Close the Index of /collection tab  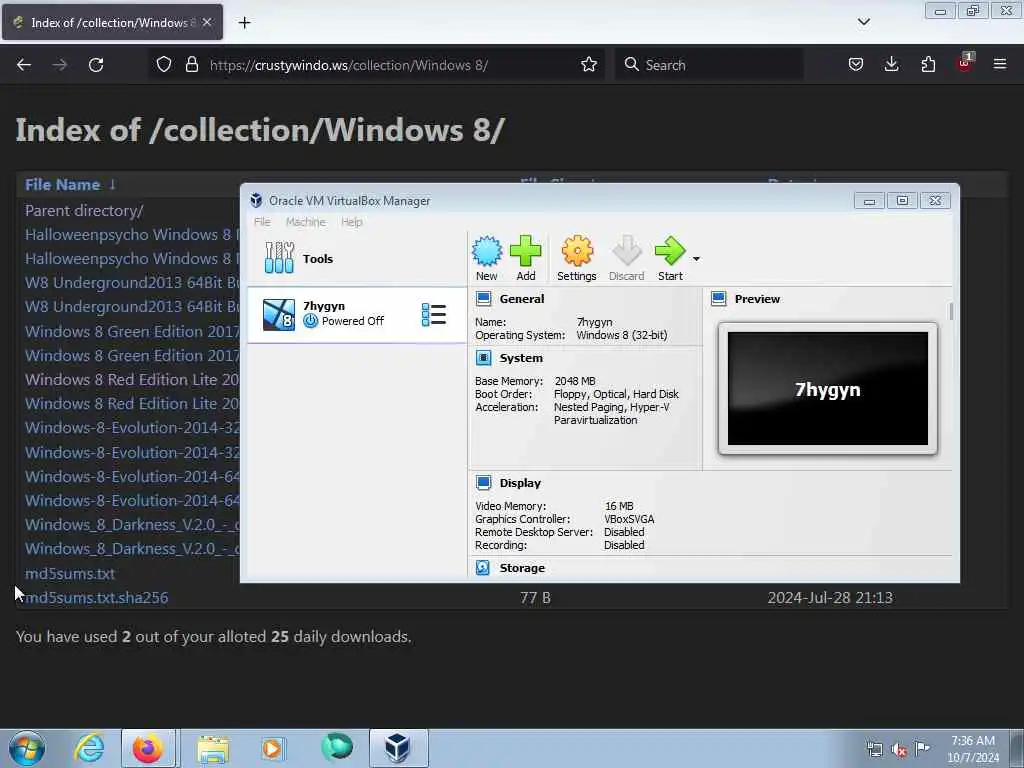pos(207,22)
